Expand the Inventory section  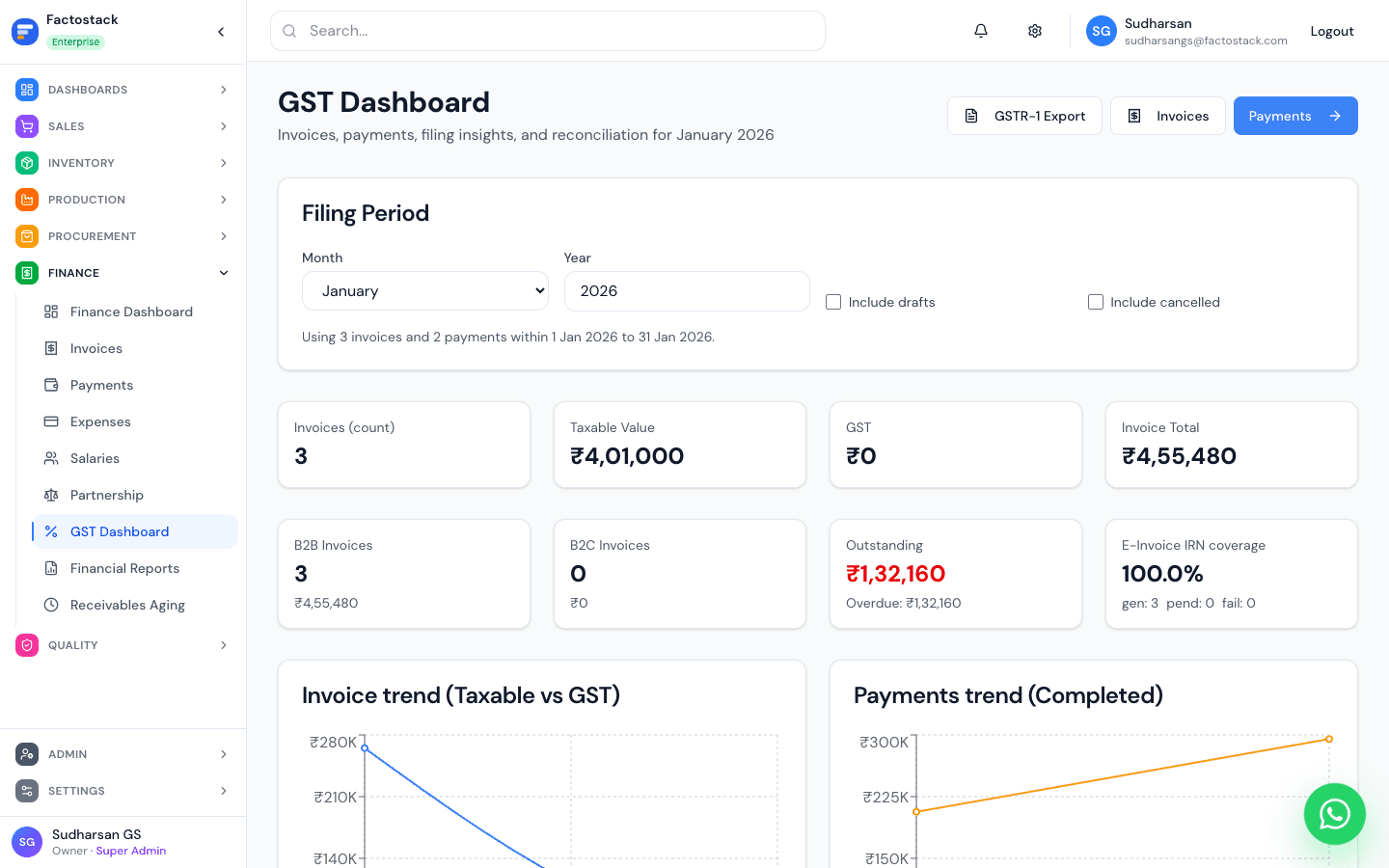pos(123,163)
